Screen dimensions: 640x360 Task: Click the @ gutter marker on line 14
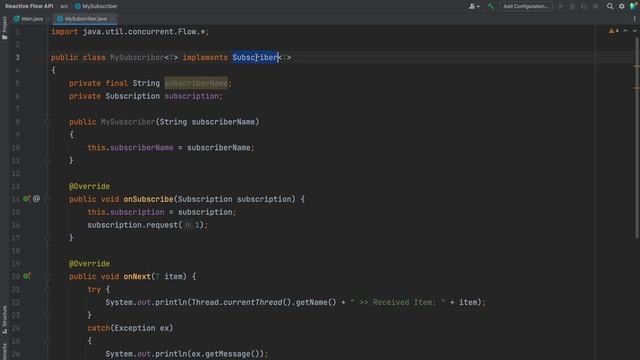[36, 199]
